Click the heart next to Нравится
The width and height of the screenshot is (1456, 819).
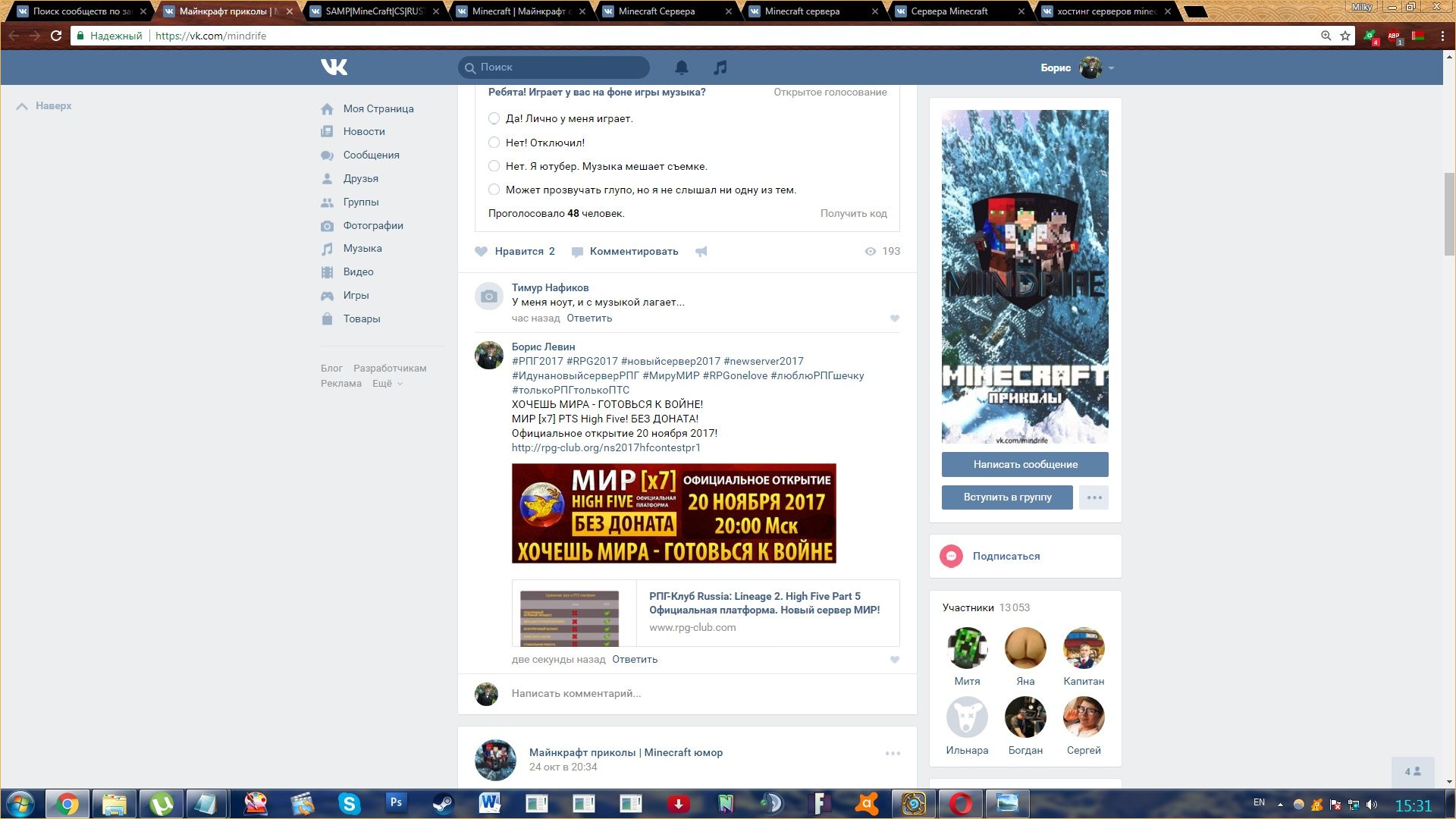pyautogui.click(x=481, y=252)
